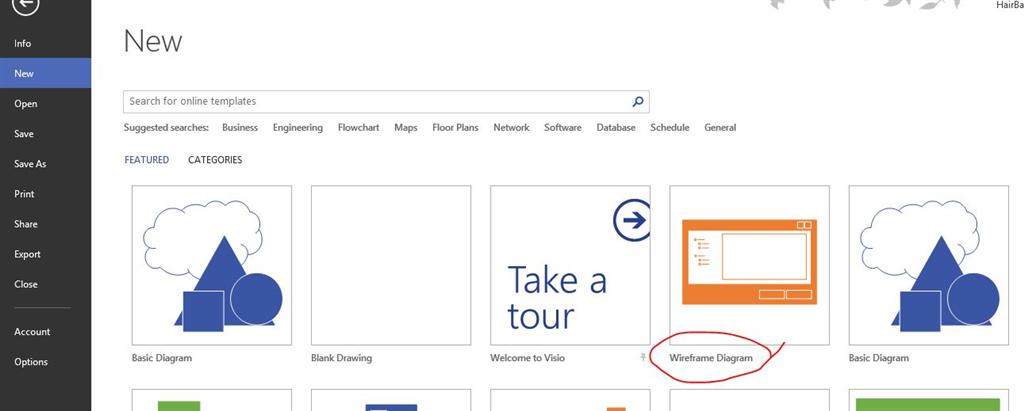Select the Blank Drawing template thumbnail
Image resolution: width=1024 pixels, height=411 pixels.
click(391, 265)
